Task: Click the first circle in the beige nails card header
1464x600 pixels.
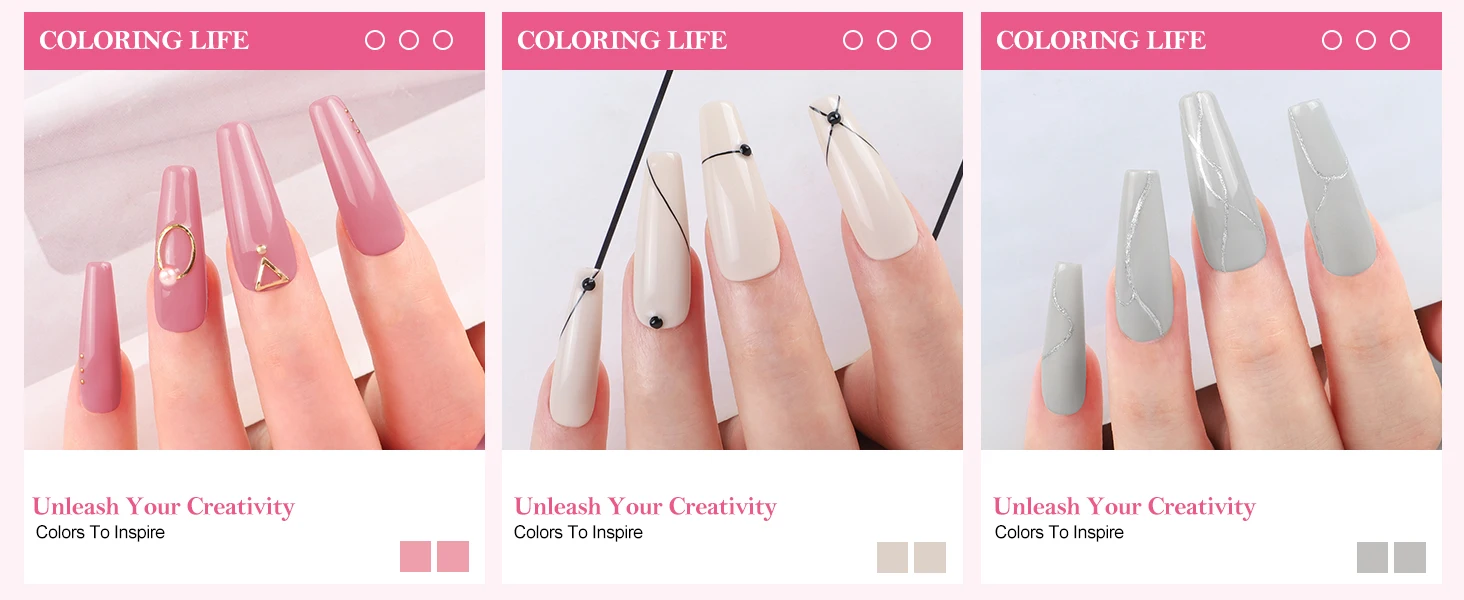Action: (x=853, y=40)
